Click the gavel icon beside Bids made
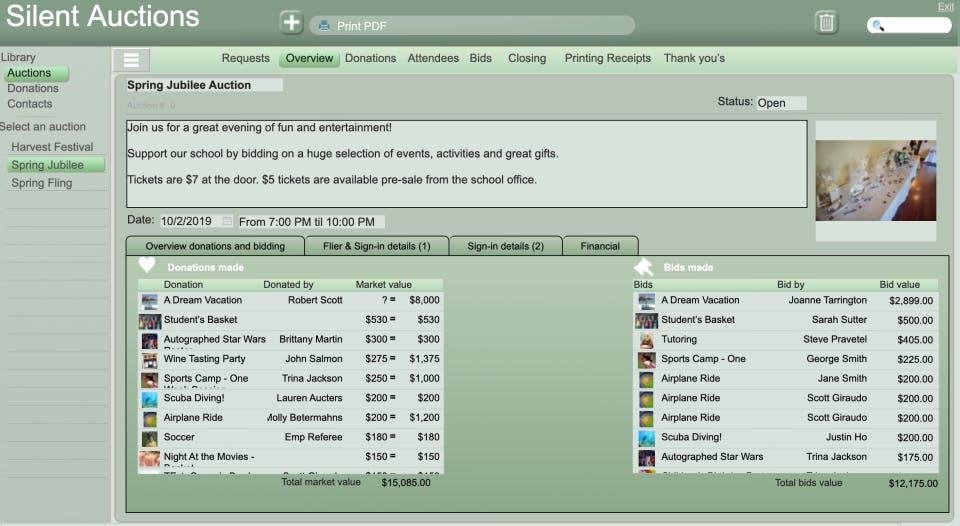The height and width of the screenshot is (526, 960). [x=643, y=267]
